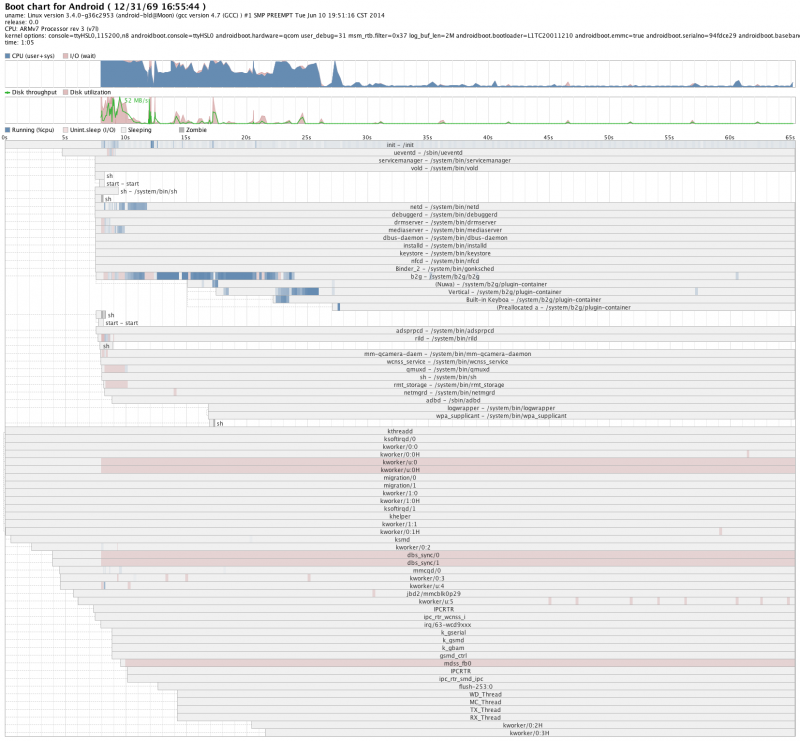Screen dimensions: 800x741
Task: Select the dbs_sync/0 kernel thread row
Action: pos(423,555)
